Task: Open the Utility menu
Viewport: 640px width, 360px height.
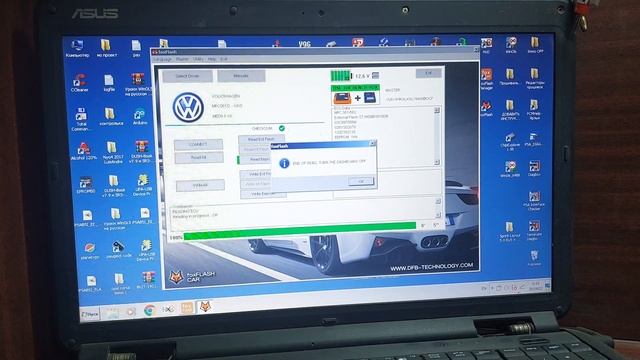Action: pos(198,59)
